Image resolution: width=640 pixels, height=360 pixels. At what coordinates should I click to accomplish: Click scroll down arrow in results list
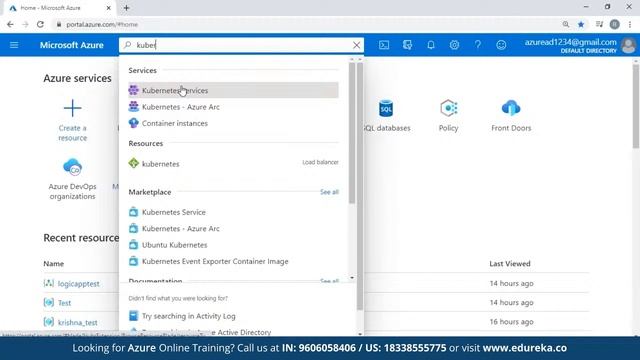(352, 278)
